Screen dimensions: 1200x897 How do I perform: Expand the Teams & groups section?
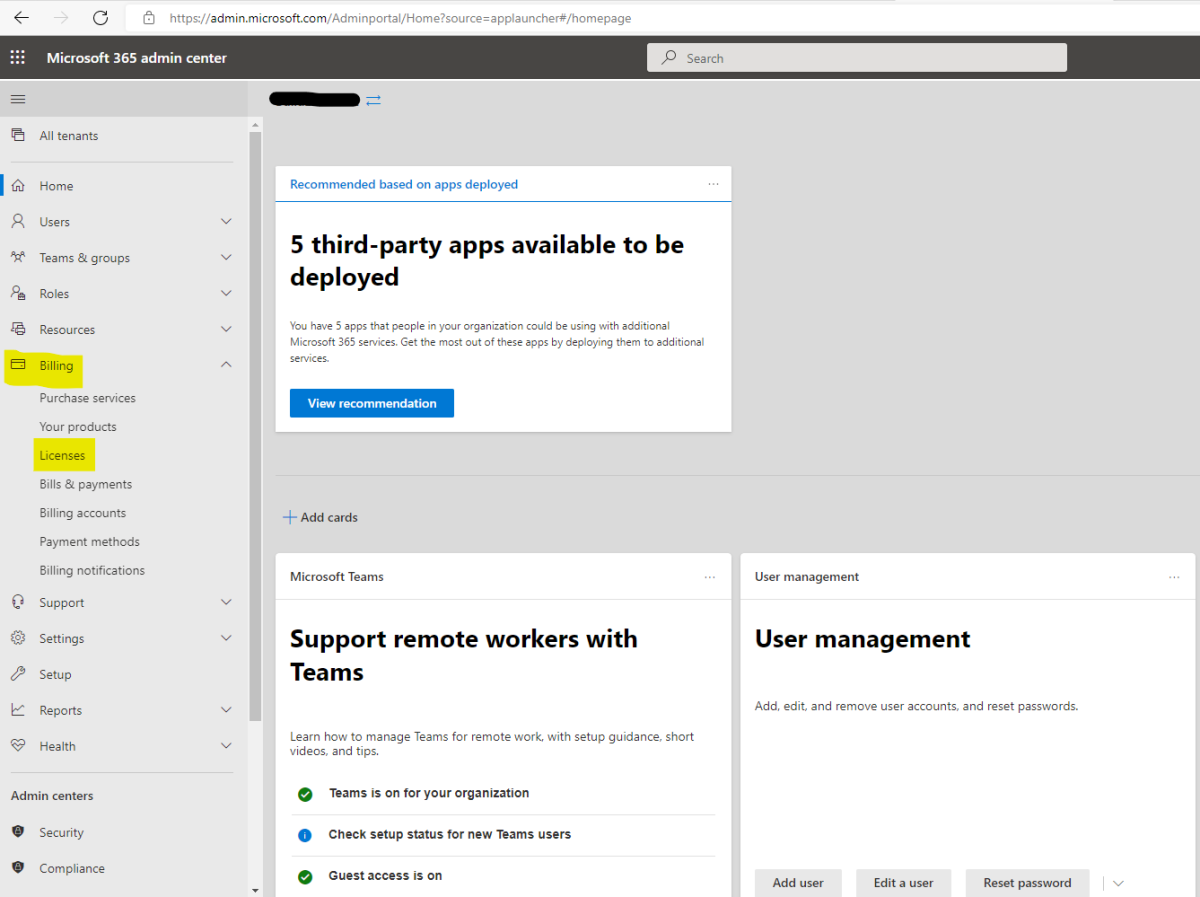(226, 257)
